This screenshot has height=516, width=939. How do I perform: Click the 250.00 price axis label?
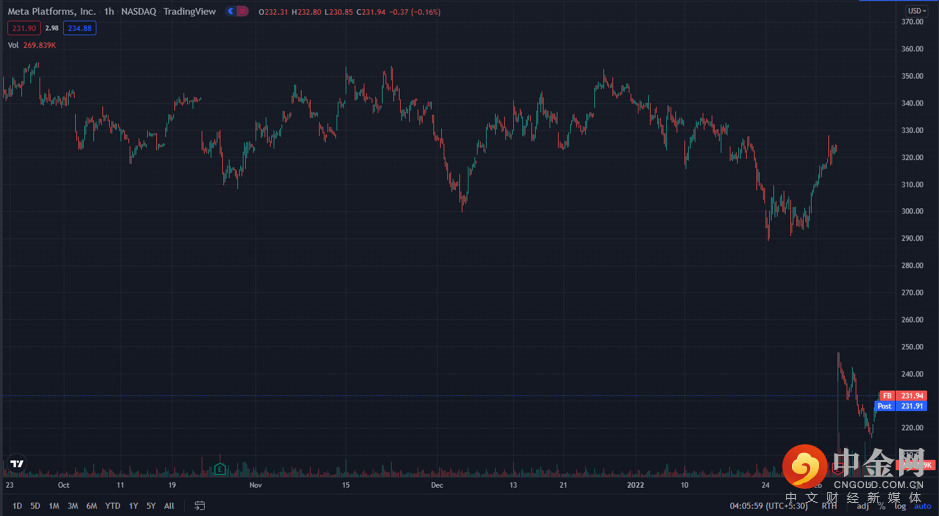click(912, 347)
